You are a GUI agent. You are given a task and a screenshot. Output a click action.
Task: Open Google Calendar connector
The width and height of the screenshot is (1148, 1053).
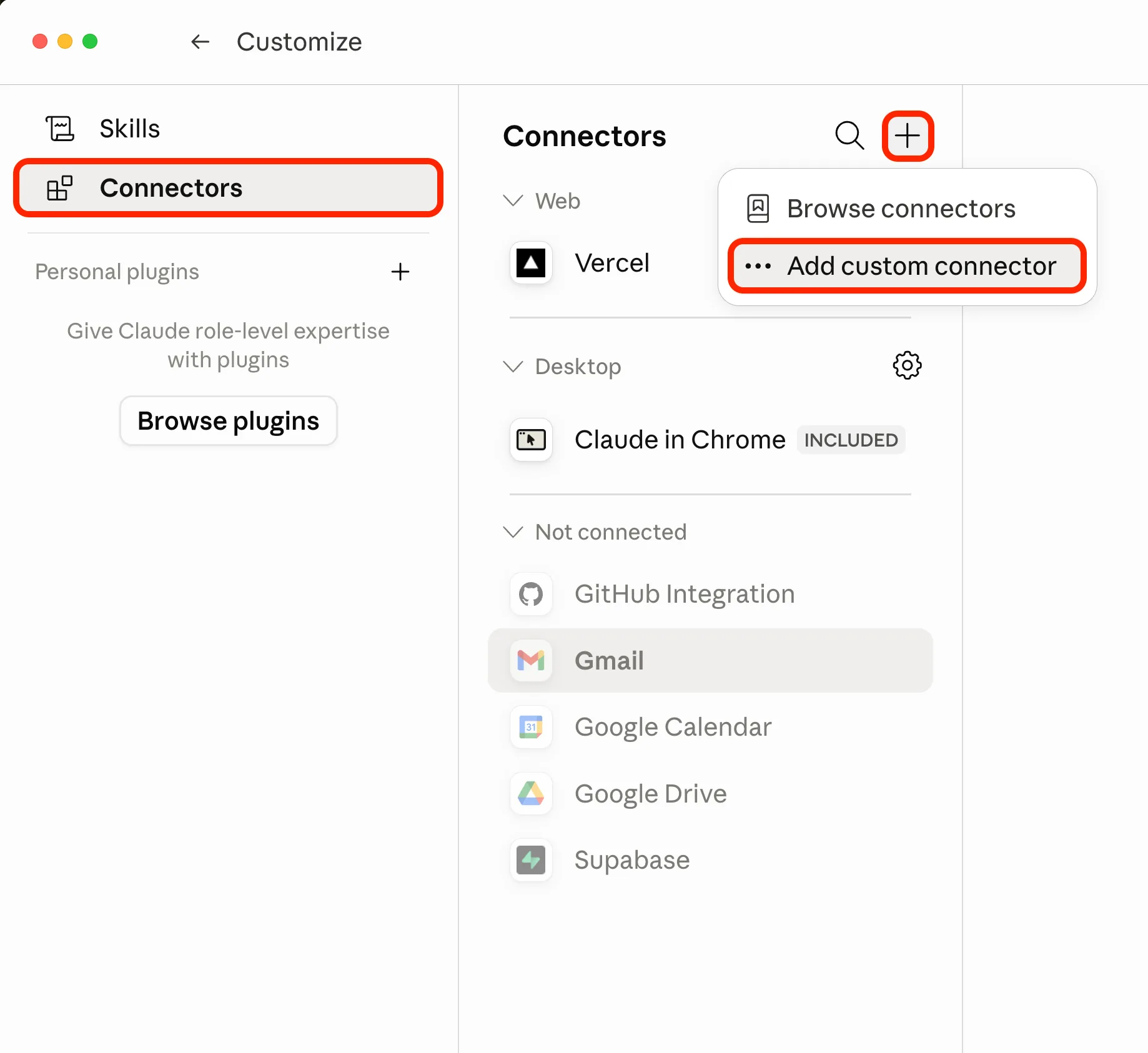coord(710,727)
